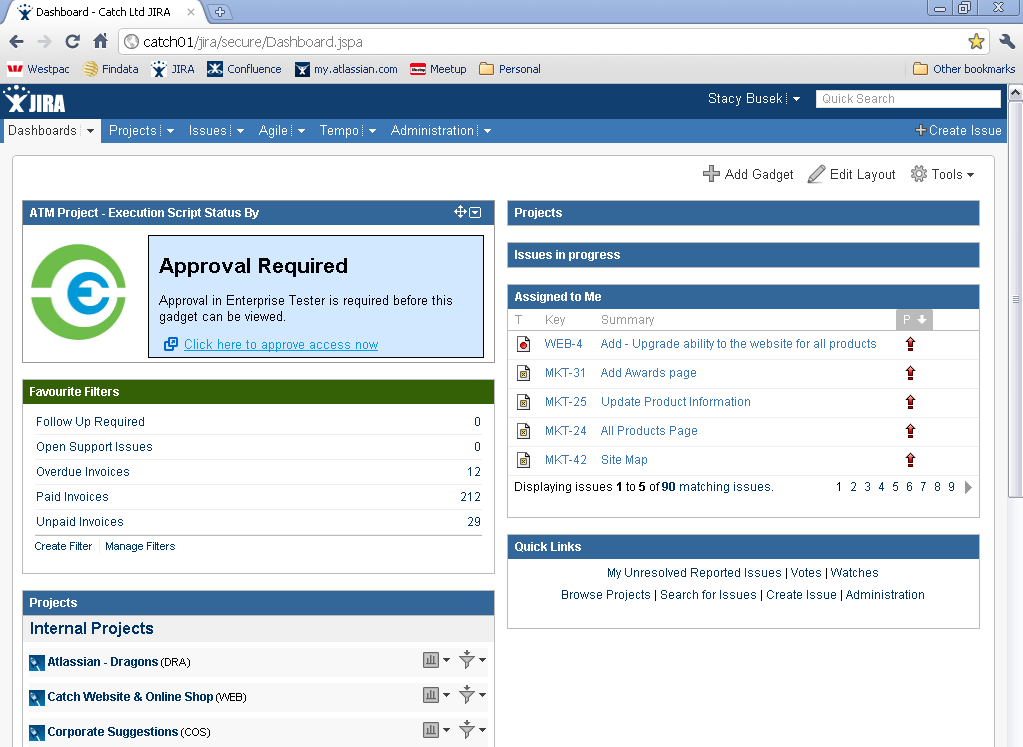Click the Quick Search field
Viewport: 1023px width, 747px height.
coord(908,99)
